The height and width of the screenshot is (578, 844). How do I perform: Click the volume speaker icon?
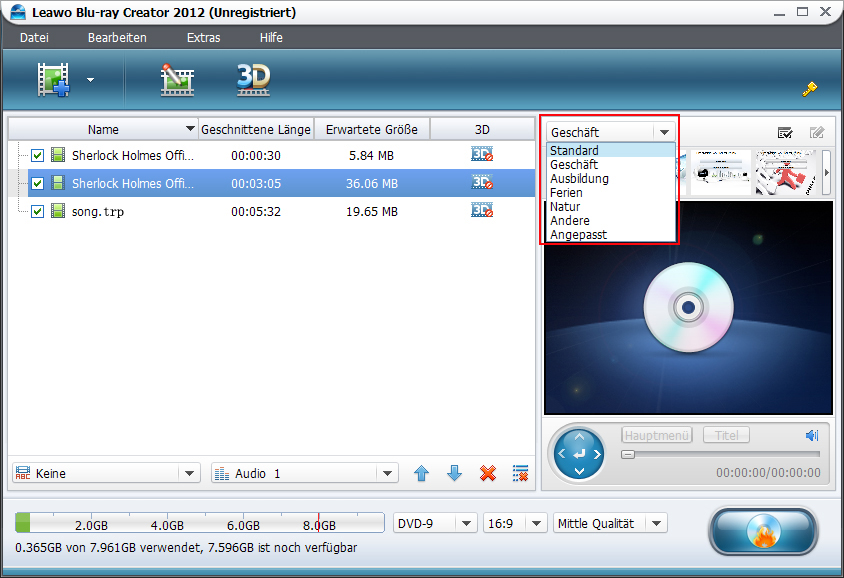point(812,435)
